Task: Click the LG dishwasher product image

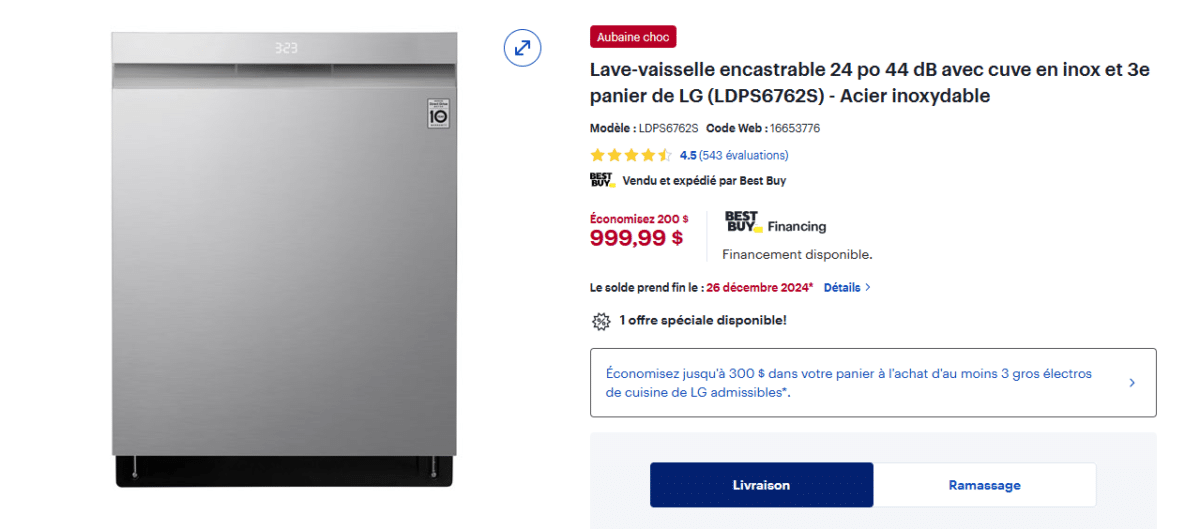Action: 285,260
